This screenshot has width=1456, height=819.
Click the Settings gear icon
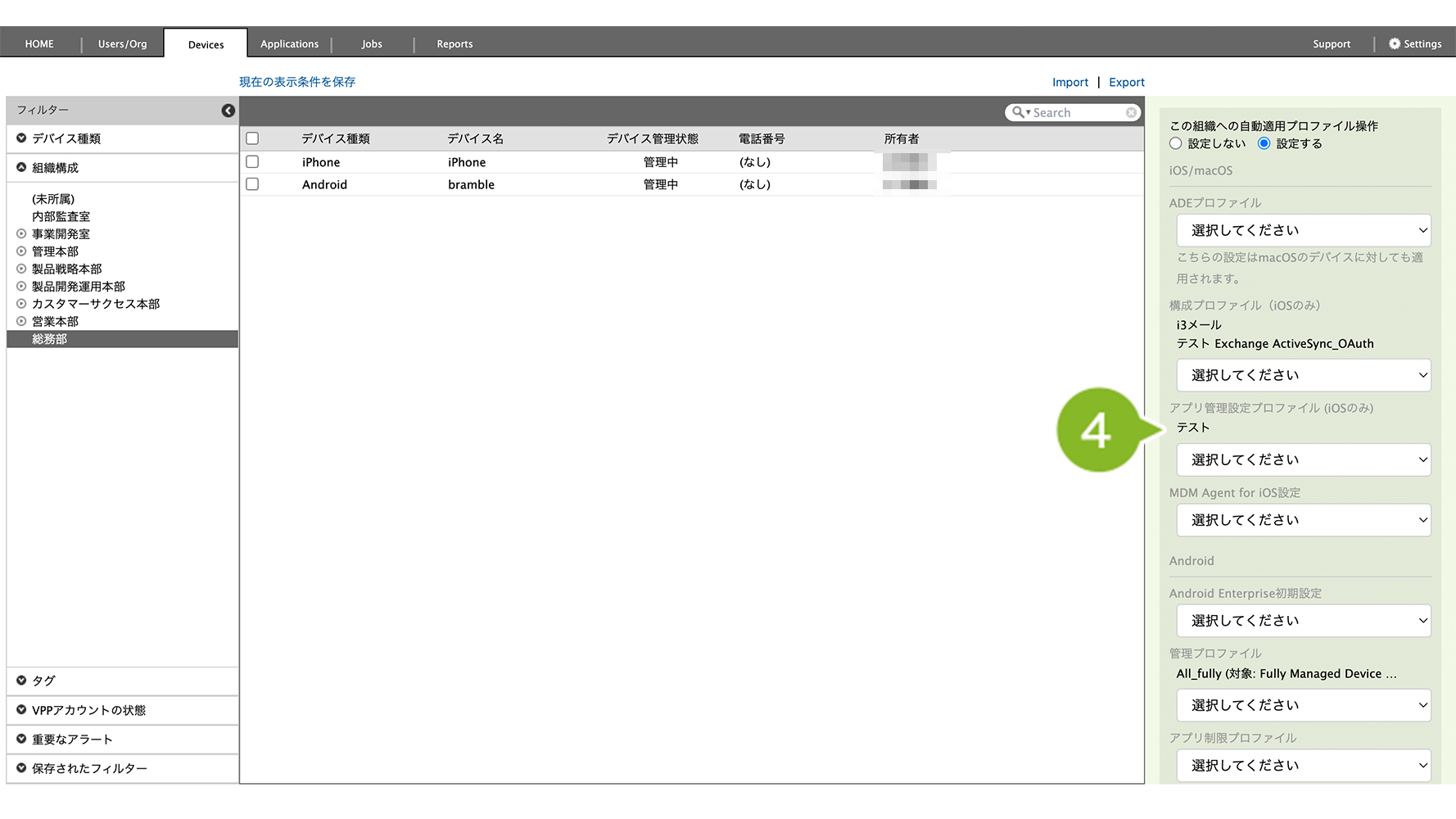(1395, 44)
